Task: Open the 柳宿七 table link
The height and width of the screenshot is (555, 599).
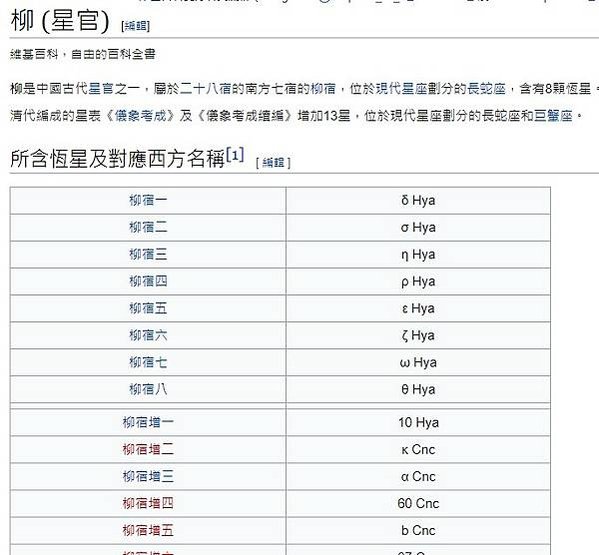Action: pos(148,362)
